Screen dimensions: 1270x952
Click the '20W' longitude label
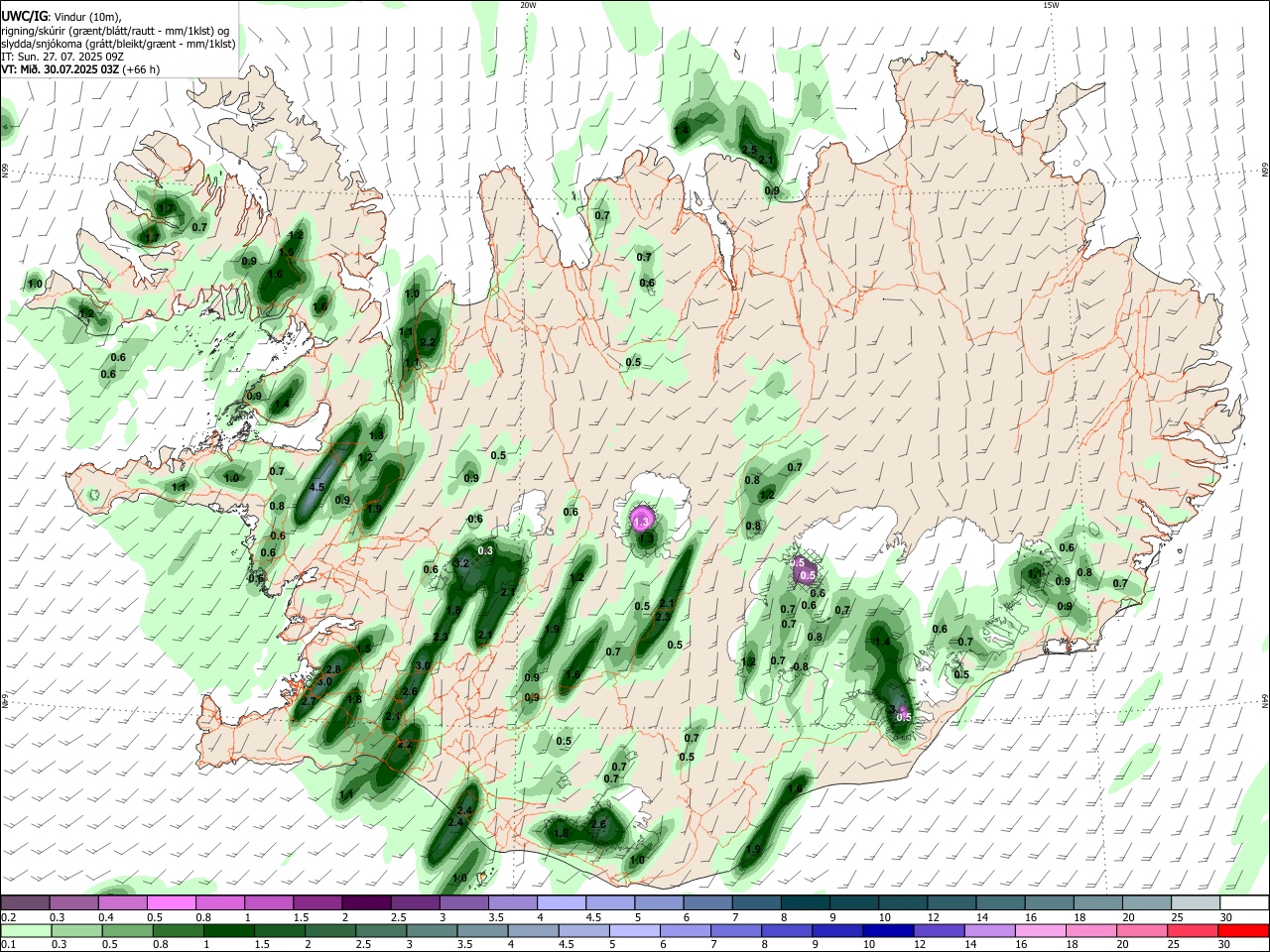point(528,5)
